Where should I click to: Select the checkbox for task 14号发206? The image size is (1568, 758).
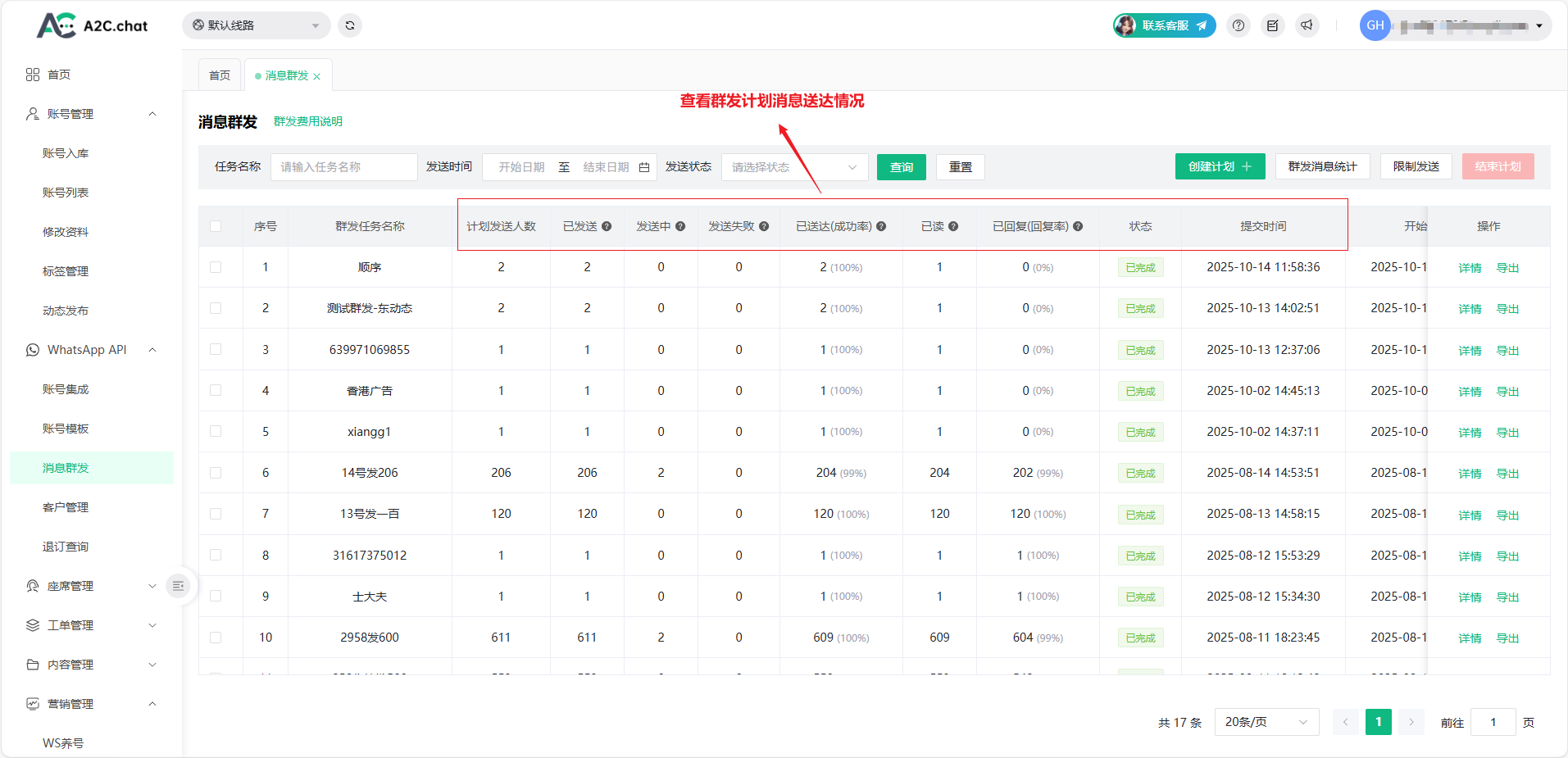coord(216,473)
